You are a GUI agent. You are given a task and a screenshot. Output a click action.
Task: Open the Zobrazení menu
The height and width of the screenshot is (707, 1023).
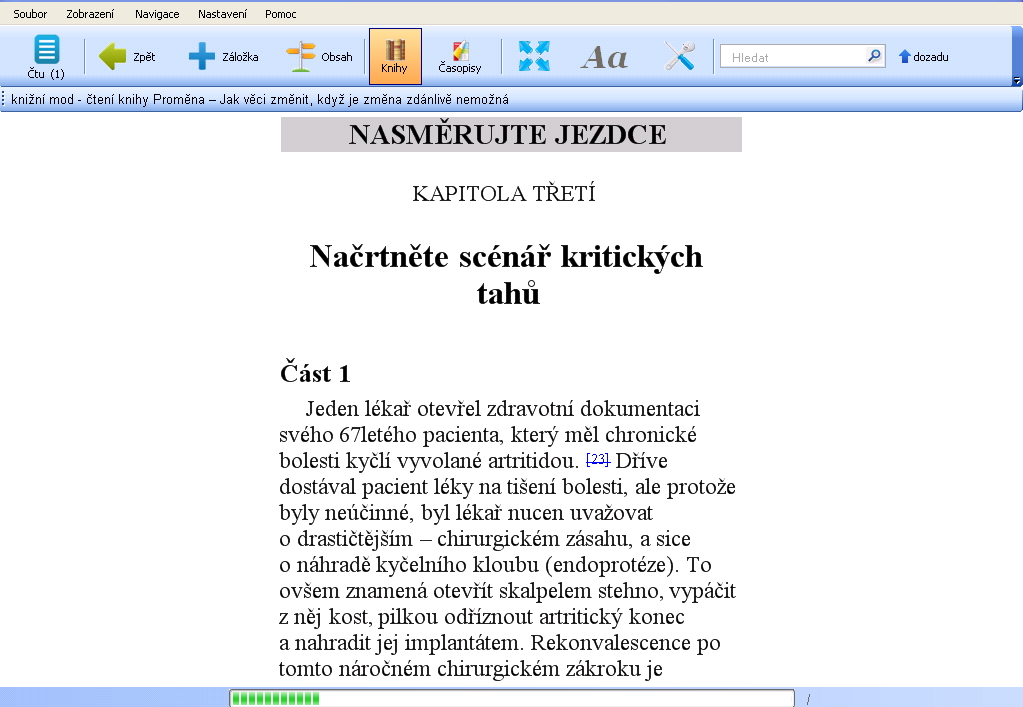pyautogui.click(x=90, y=14)
